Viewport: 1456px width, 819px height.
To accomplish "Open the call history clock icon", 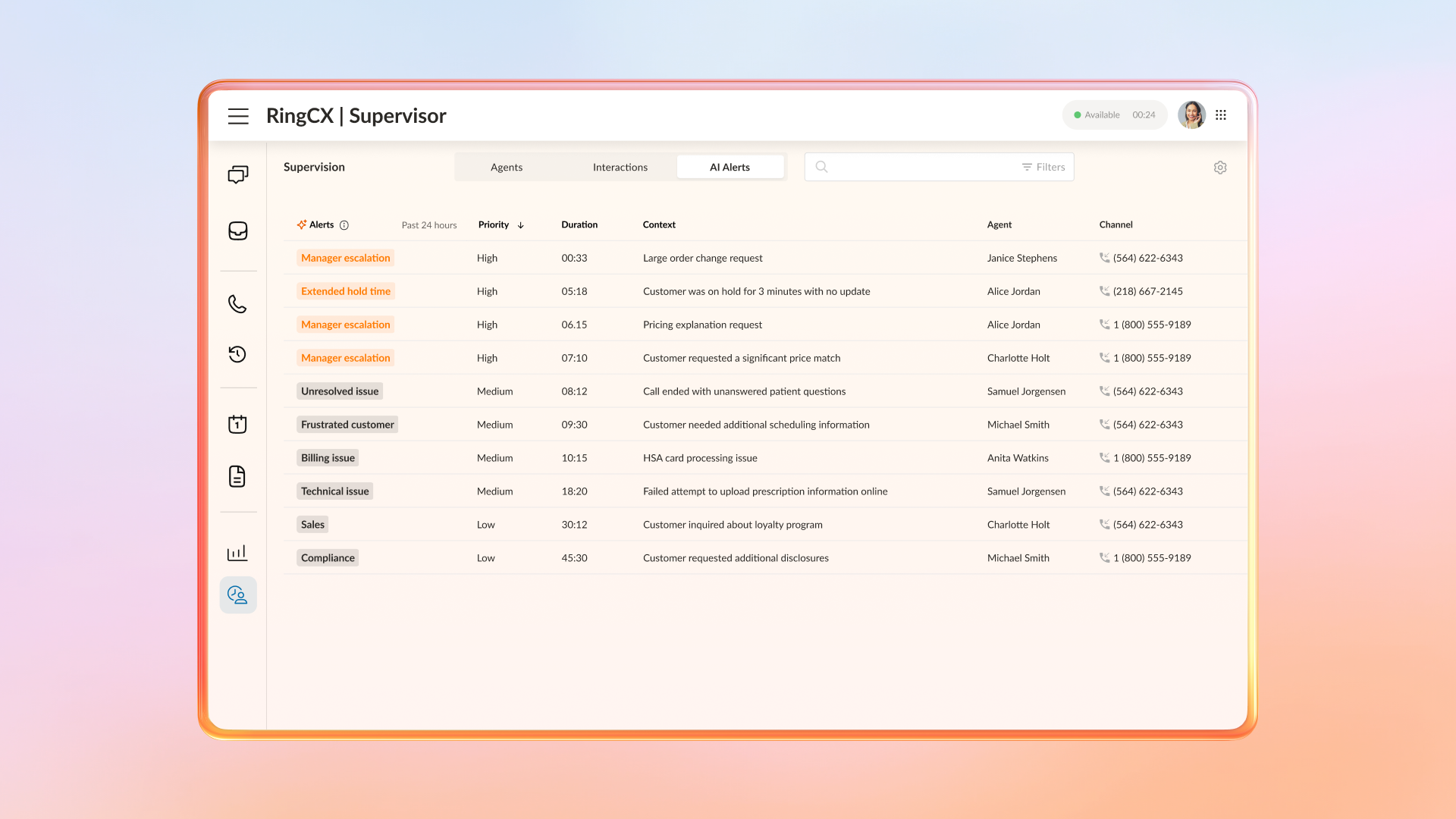I will (x=237, y=354).
